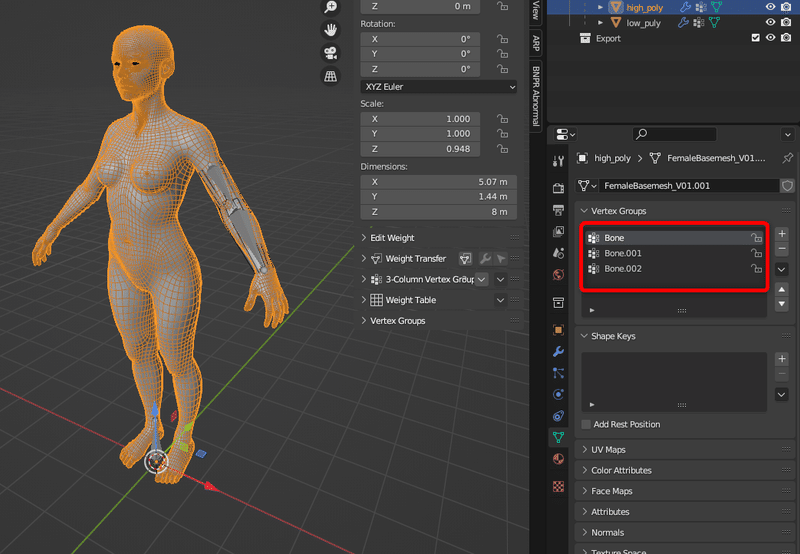Open the View Layer properties tab
This screenshot has height=554, width=800.
tap(558, 232)
